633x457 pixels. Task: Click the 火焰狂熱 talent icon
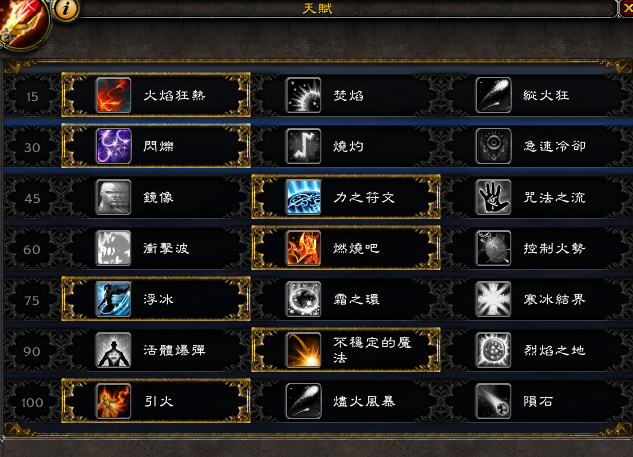pos(114,95)
